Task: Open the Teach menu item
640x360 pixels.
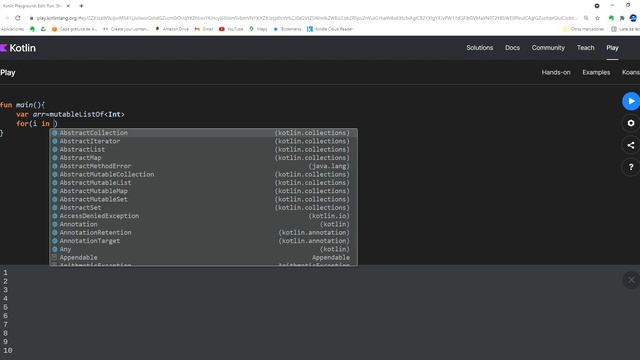Action: coord(585,48)
